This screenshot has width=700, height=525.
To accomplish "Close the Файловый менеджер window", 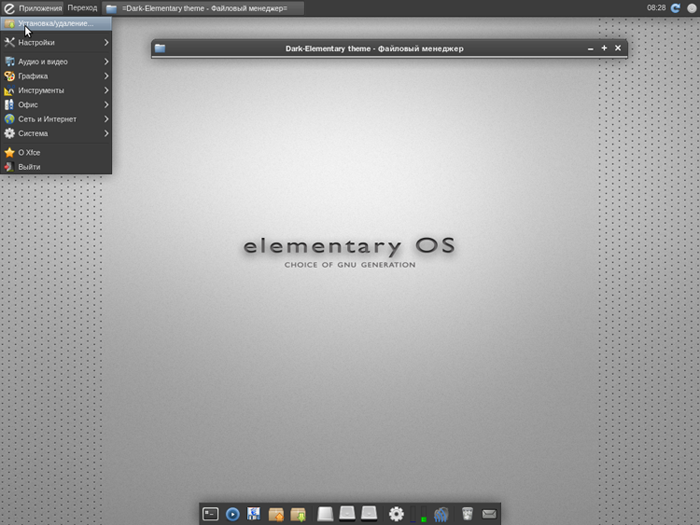I will [618, 48].
